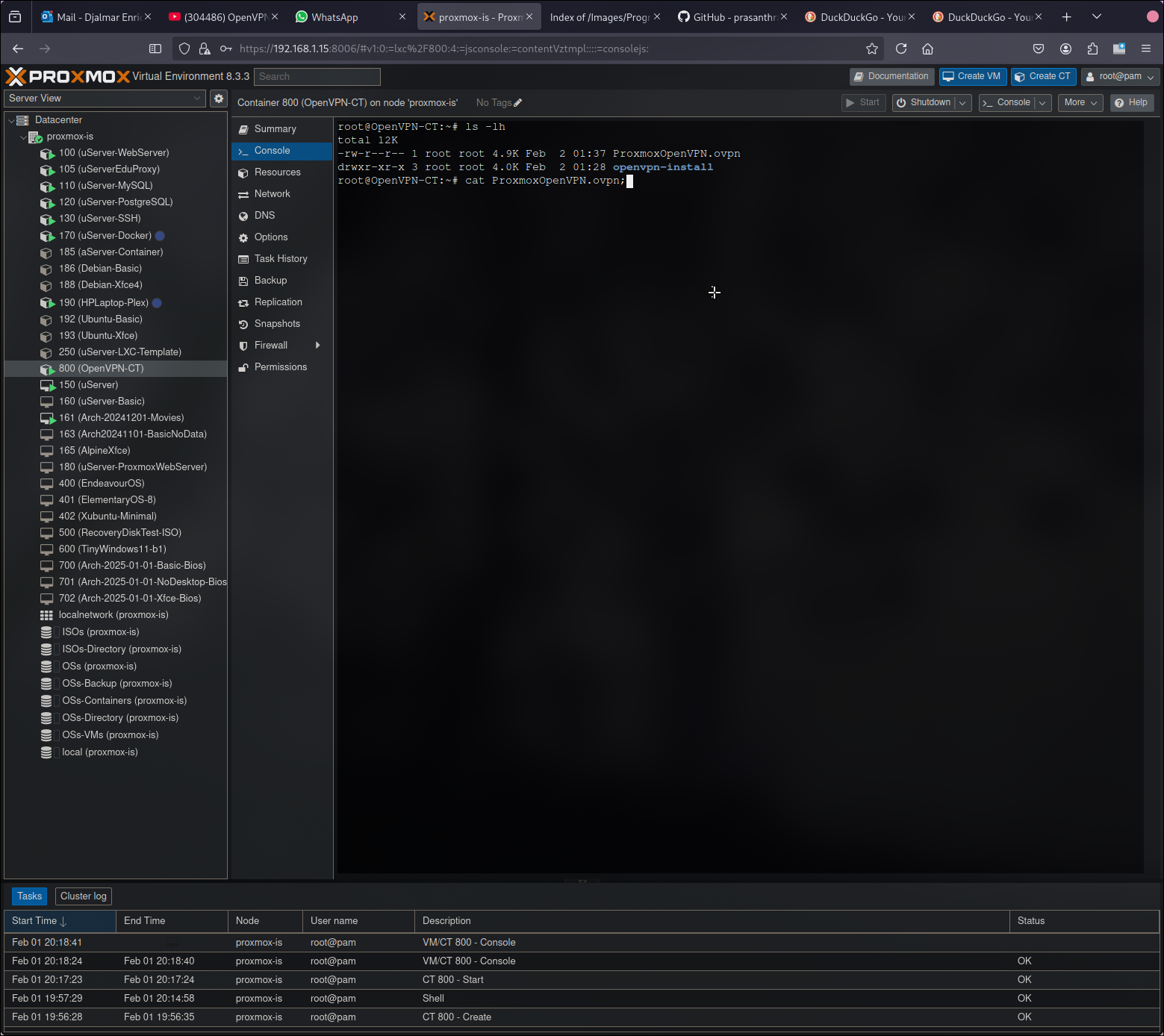Reload the page using the refresh icon
1164x1036 pixels.
click(901, 49)
